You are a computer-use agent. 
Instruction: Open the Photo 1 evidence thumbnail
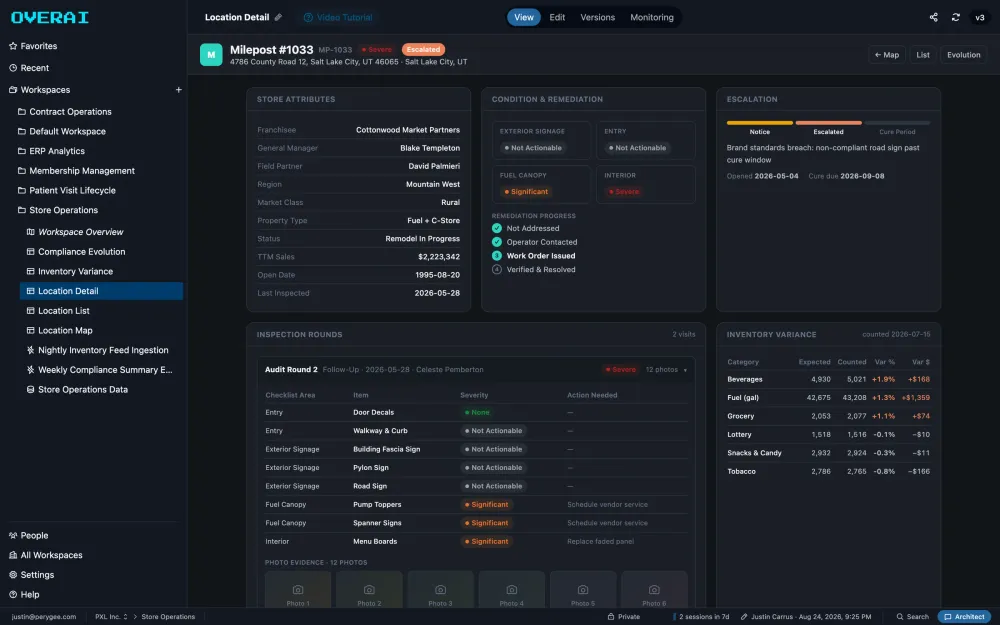pyautogui.click(x=298, y=590)
